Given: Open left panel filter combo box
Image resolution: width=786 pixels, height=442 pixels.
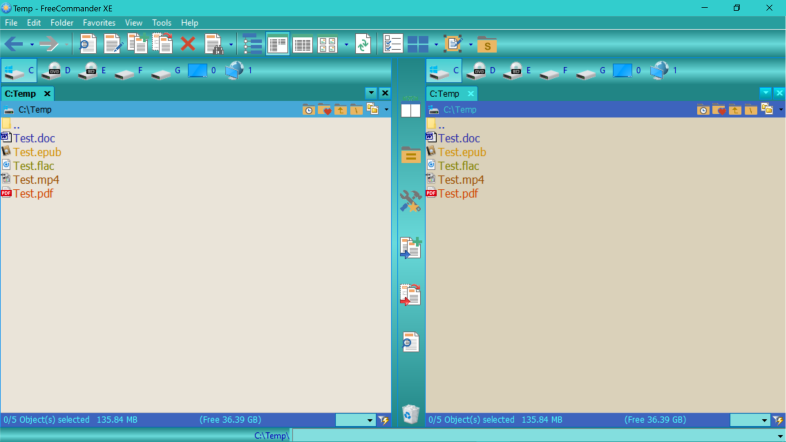Looking at the screenshot, I should click(x=355, y=420).
